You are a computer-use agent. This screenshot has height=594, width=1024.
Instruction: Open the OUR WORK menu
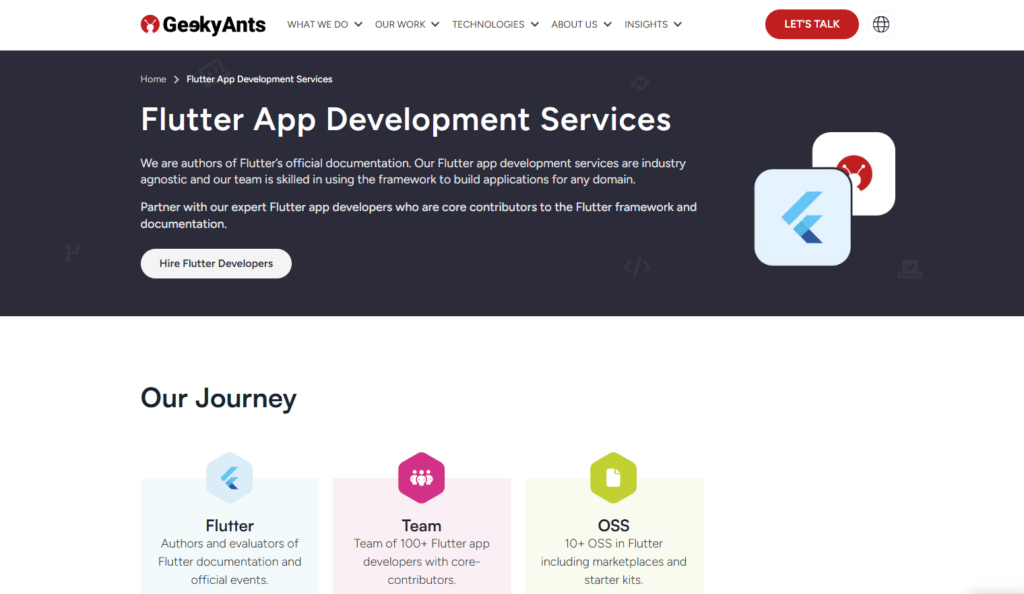(x=407, y=25)
